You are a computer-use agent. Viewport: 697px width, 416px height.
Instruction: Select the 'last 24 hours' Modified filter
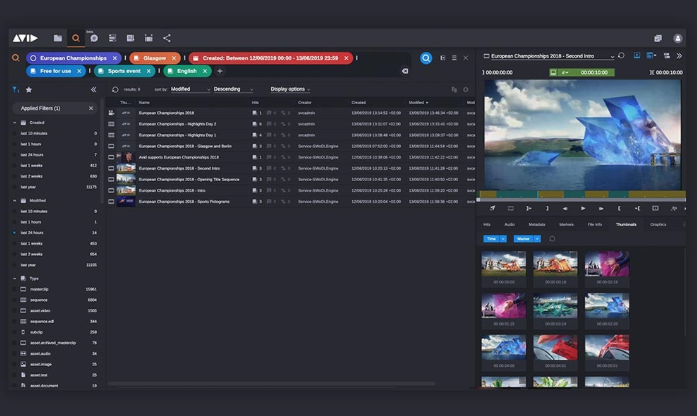16,232
